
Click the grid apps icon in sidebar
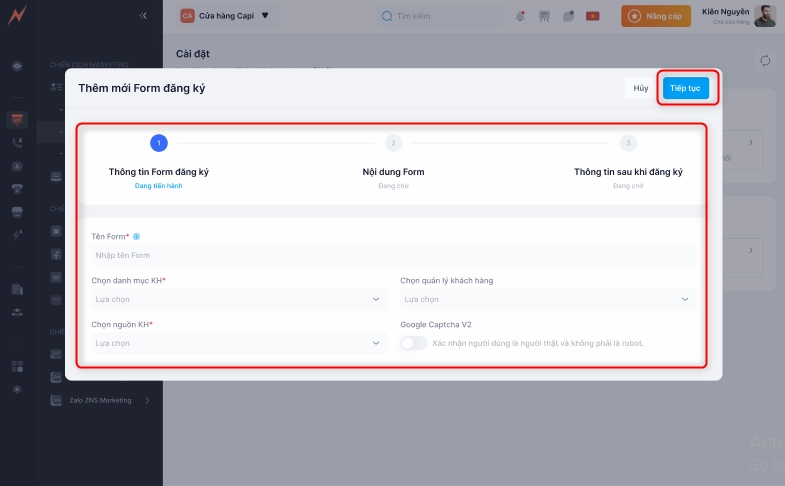tap(17, 366)
